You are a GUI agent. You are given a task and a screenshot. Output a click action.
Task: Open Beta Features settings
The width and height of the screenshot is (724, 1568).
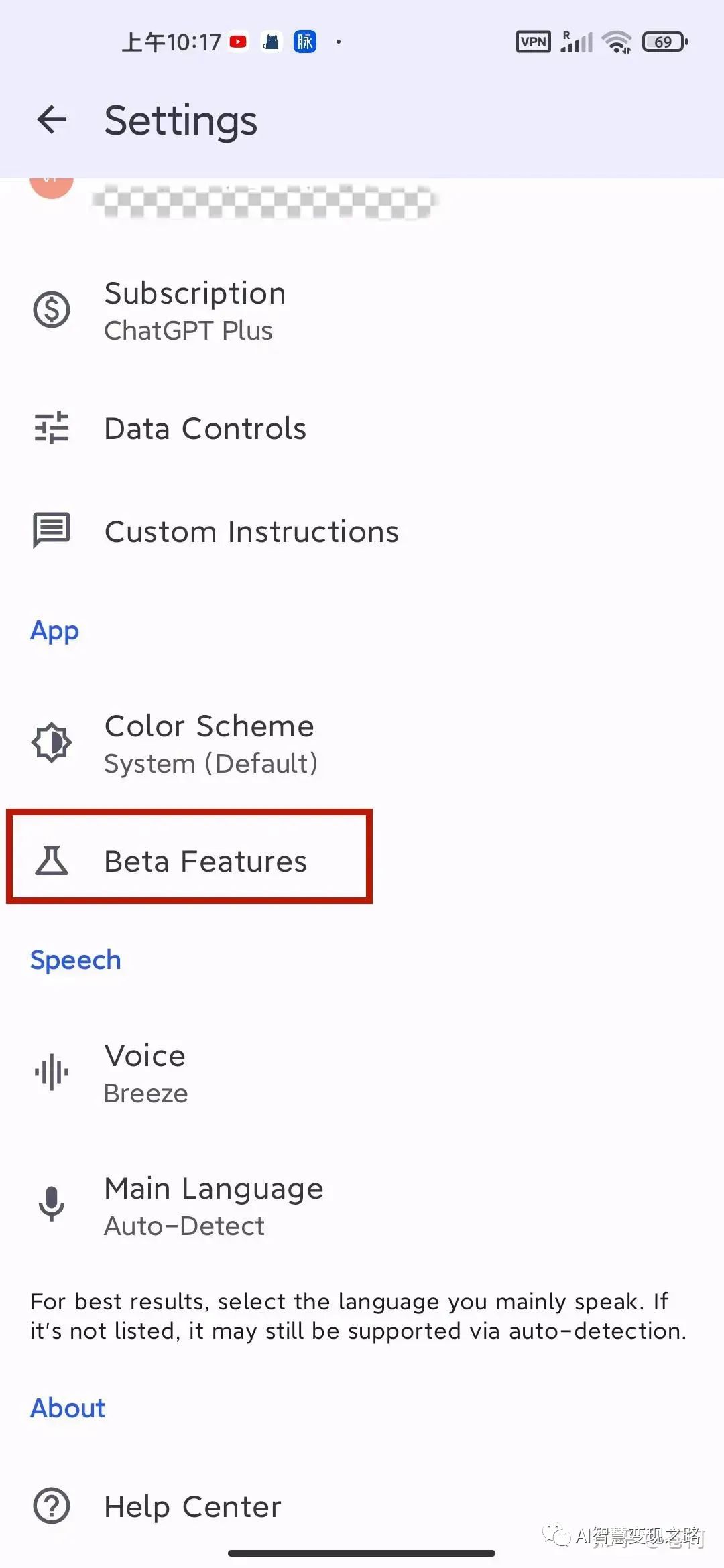(x=205, y=862)
